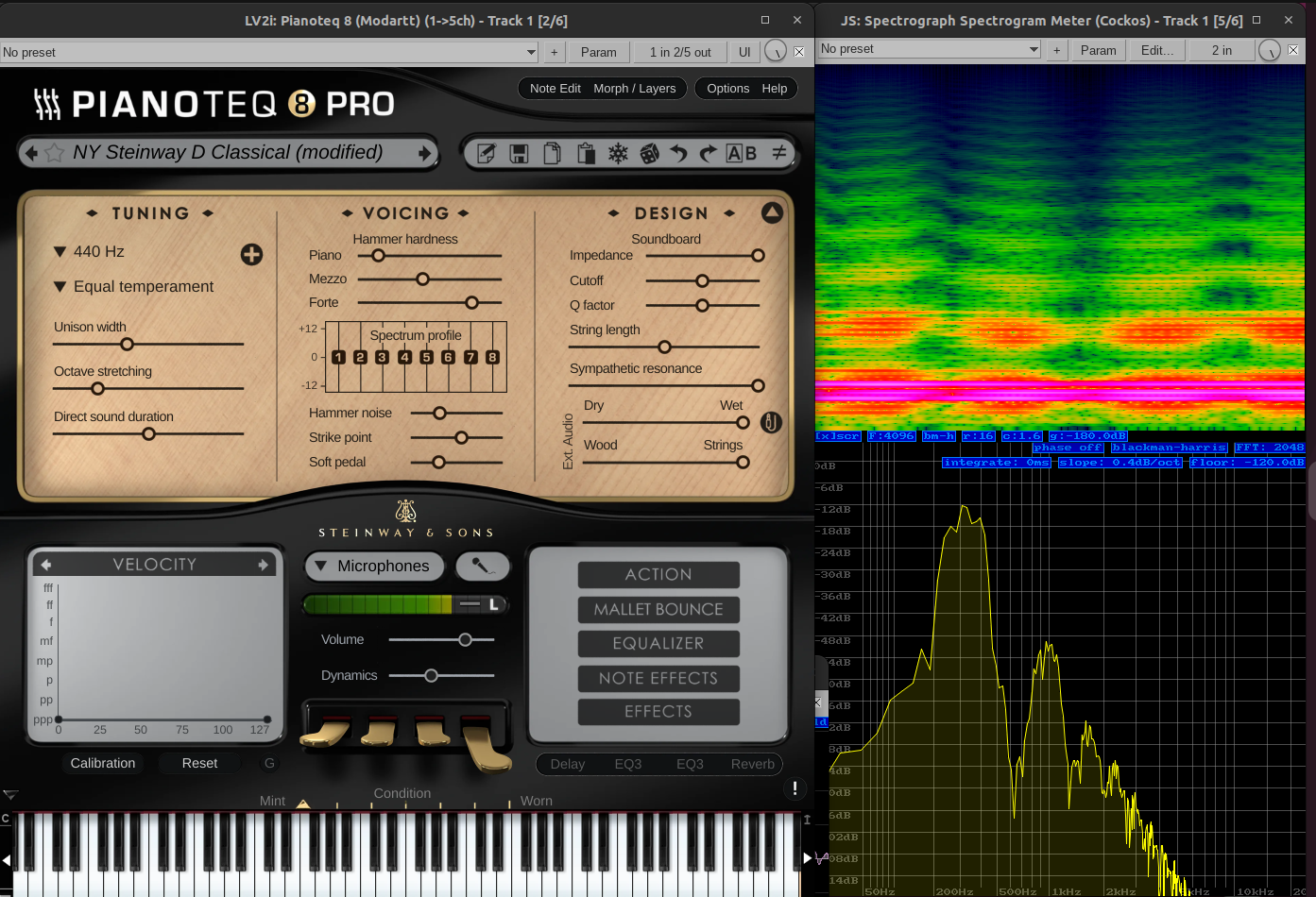
Task: Mark preset as favorite with star
Action: [55, 153]
